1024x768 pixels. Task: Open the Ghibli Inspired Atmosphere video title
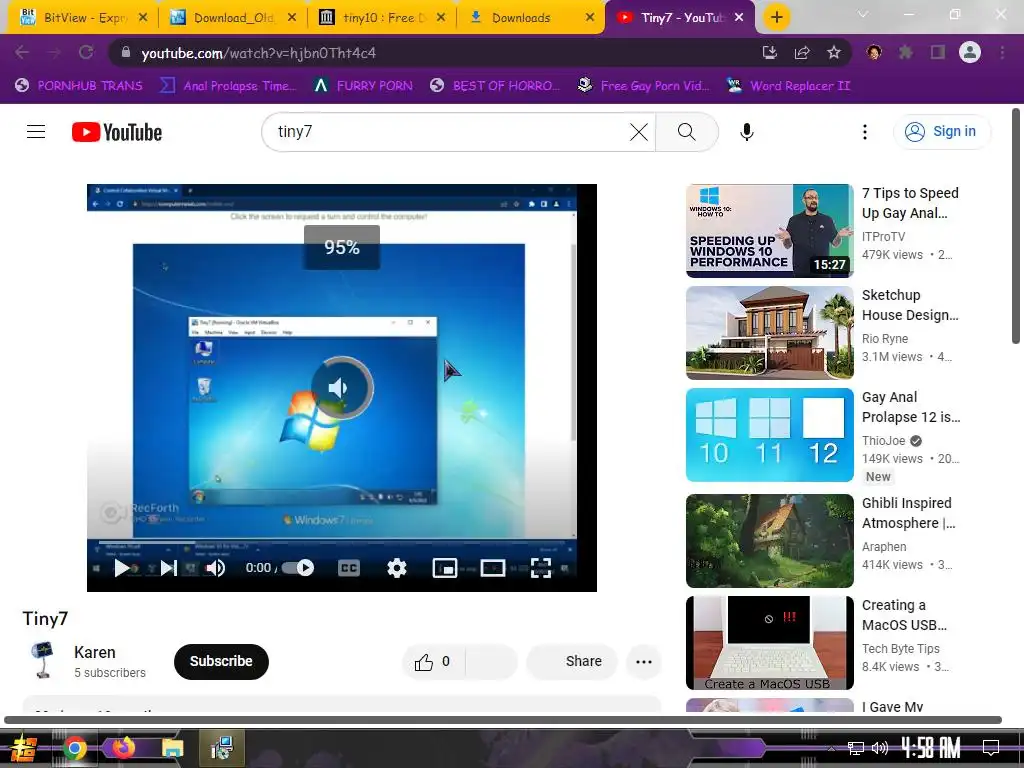coord(908,513)
